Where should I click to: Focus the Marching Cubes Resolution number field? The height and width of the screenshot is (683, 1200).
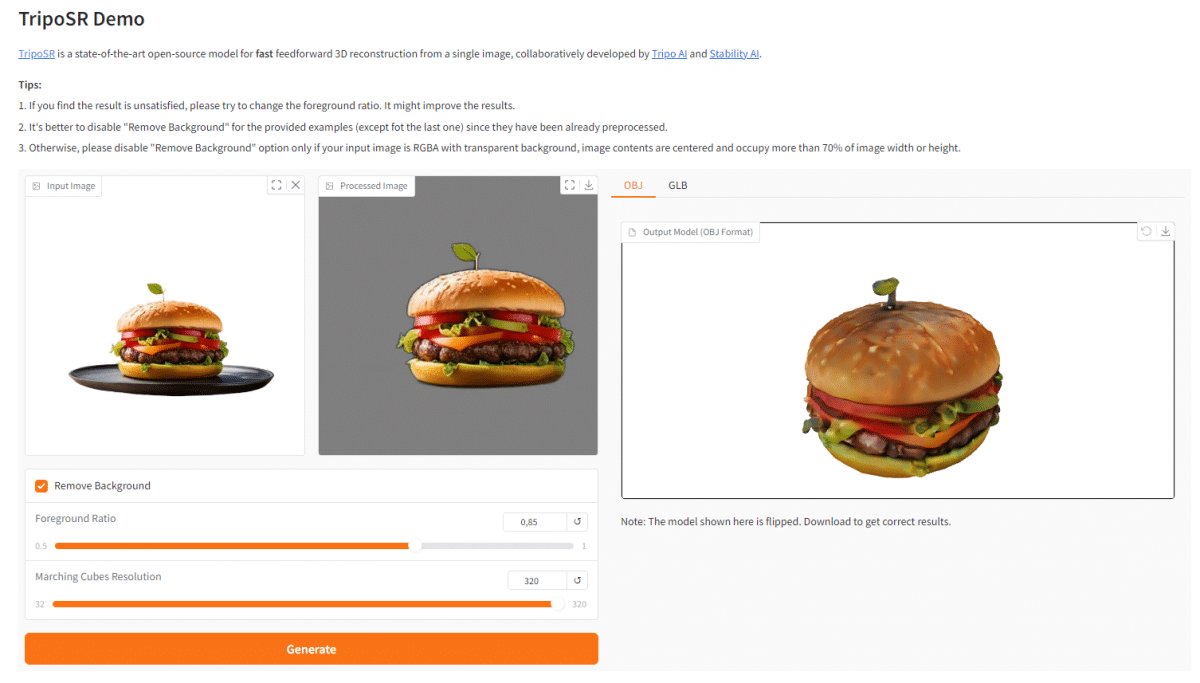tap(538, 580)
